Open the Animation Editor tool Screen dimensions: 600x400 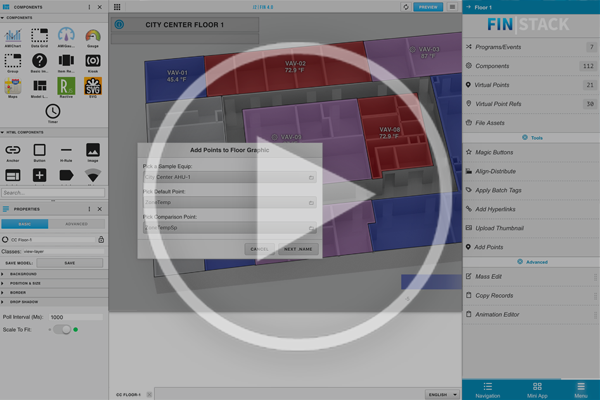point(531,314)
